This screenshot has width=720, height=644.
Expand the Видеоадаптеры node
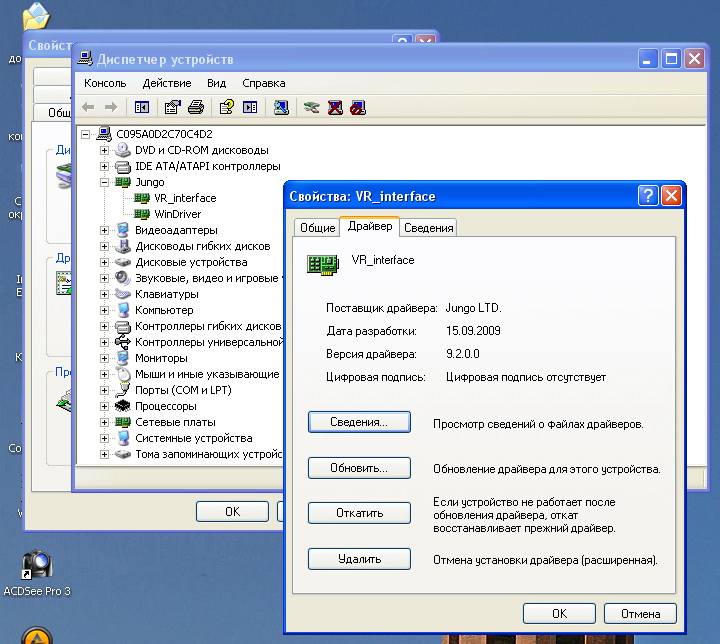tap(106, 230)
